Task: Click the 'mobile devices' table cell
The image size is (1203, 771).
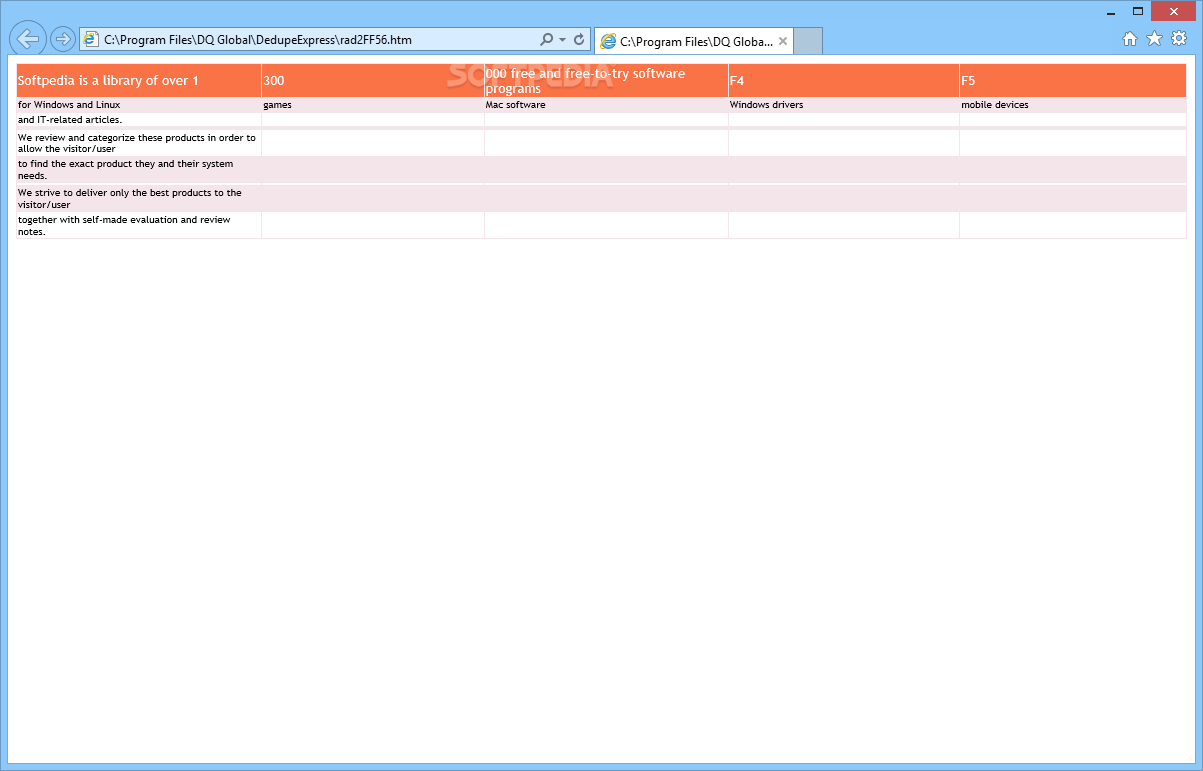Action: point(1073,105)
